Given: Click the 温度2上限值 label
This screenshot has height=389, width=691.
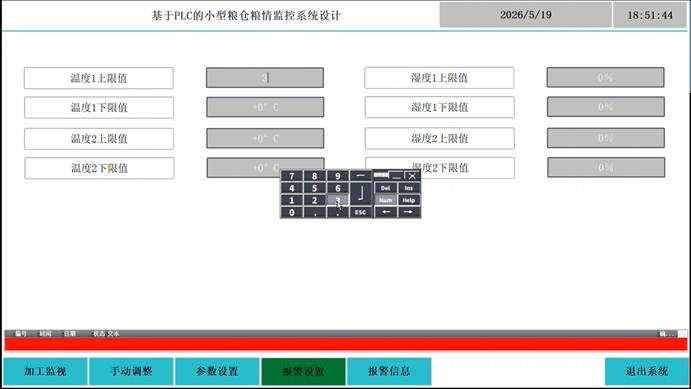Looking at the screenshot, I should click(x=99, y=139).
